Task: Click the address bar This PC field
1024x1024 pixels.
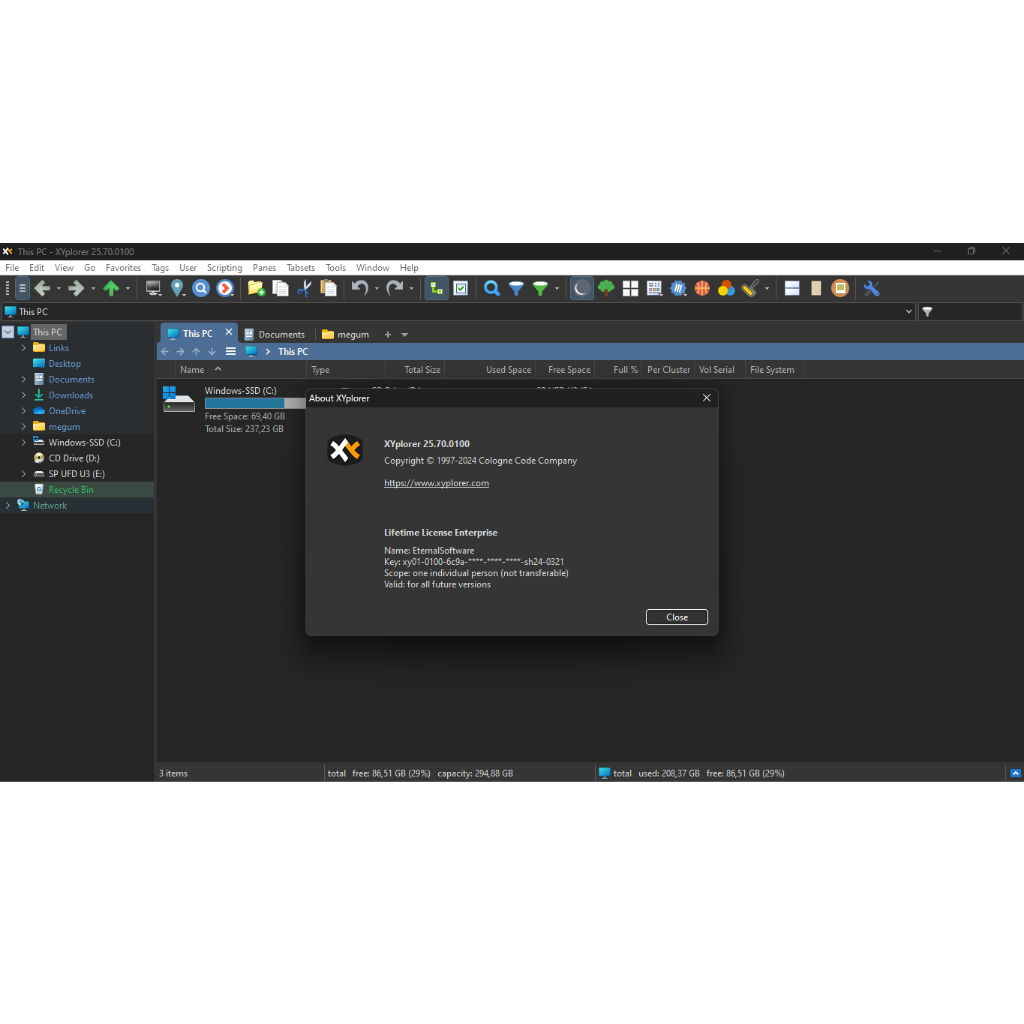Action: 458,312
